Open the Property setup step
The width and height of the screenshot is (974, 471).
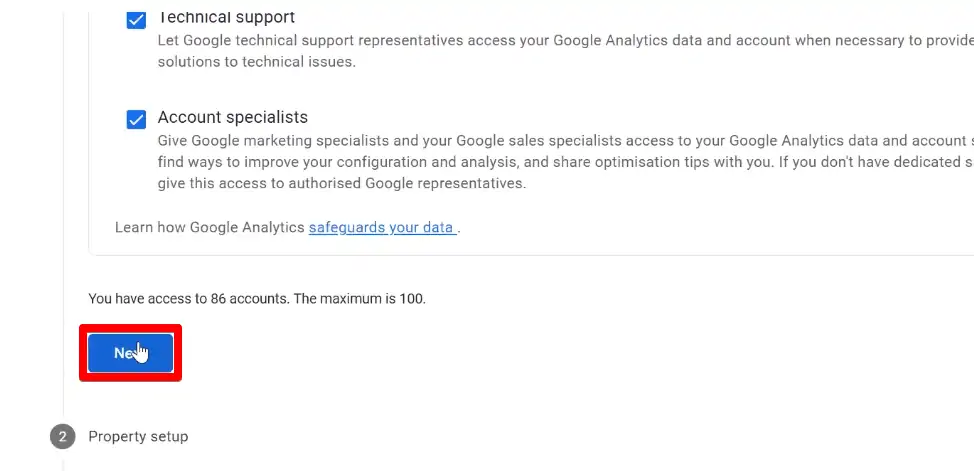click(x=138, y=437)
